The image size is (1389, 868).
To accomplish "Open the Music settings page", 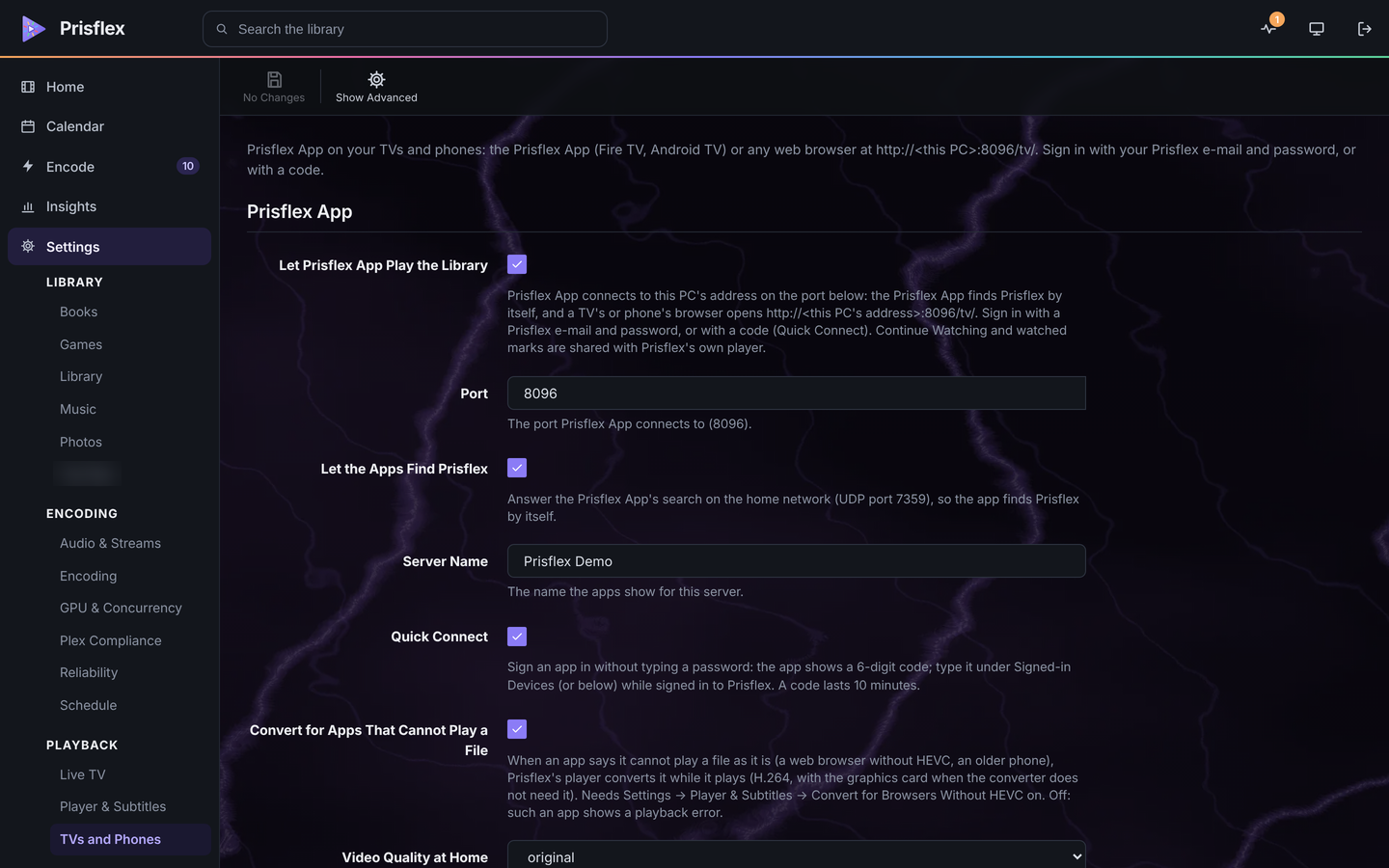I will coord(78,409).
